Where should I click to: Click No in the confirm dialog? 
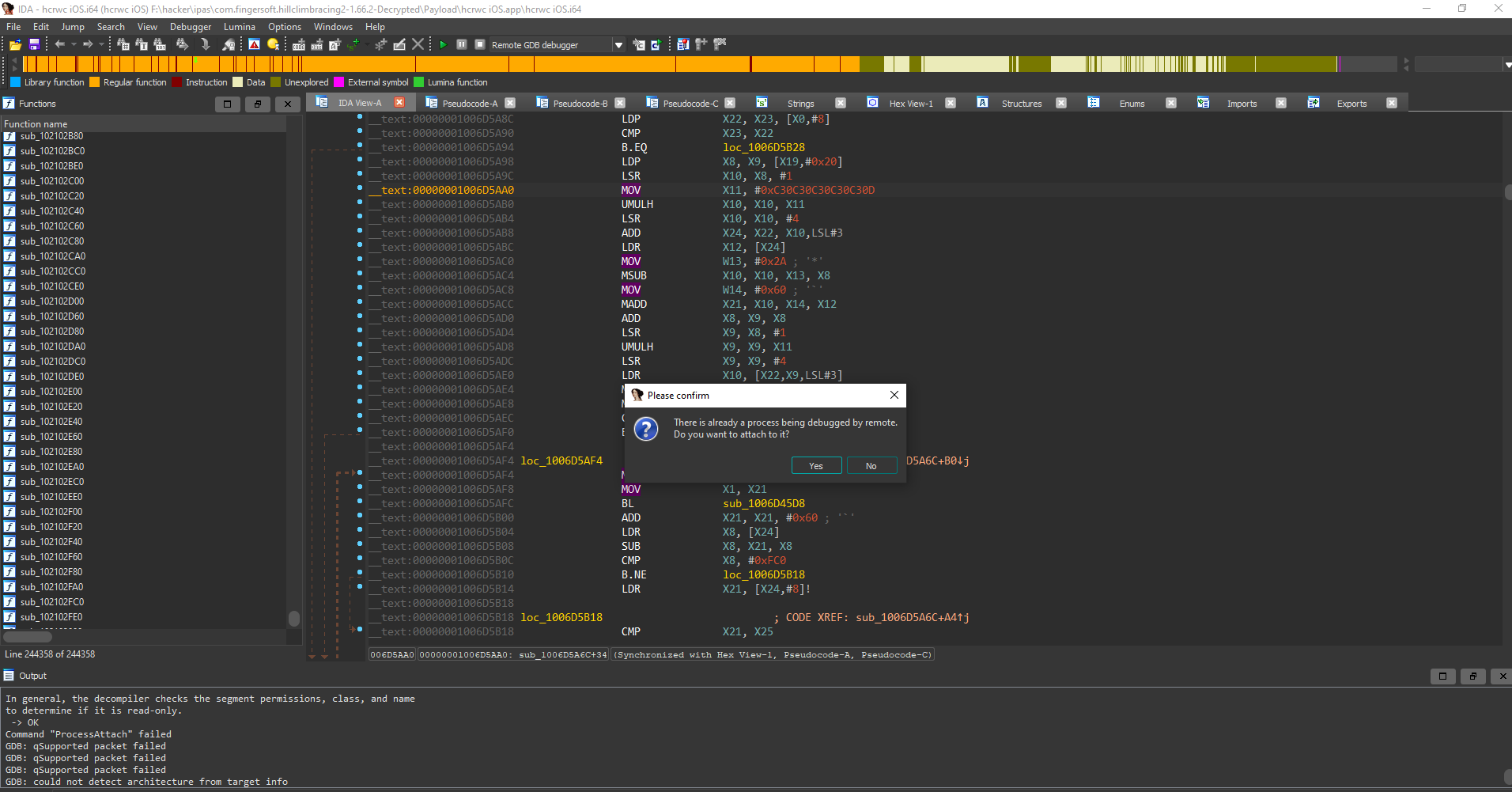(x=871, y=466)
